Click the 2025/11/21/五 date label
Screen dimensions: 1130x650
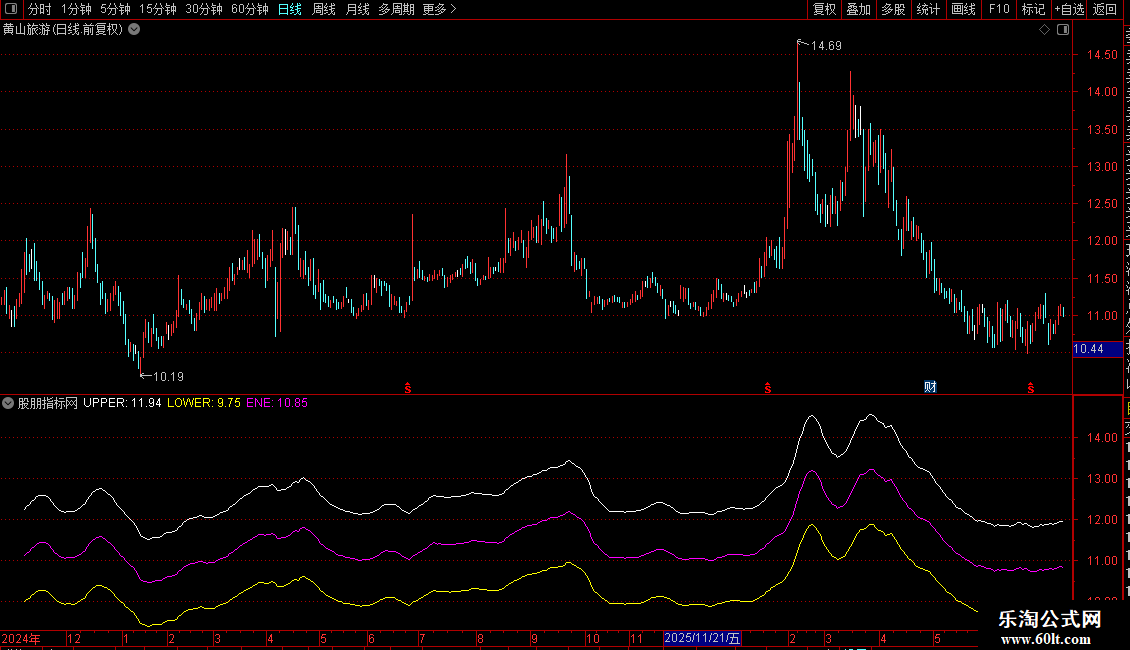tap(702, 638)
